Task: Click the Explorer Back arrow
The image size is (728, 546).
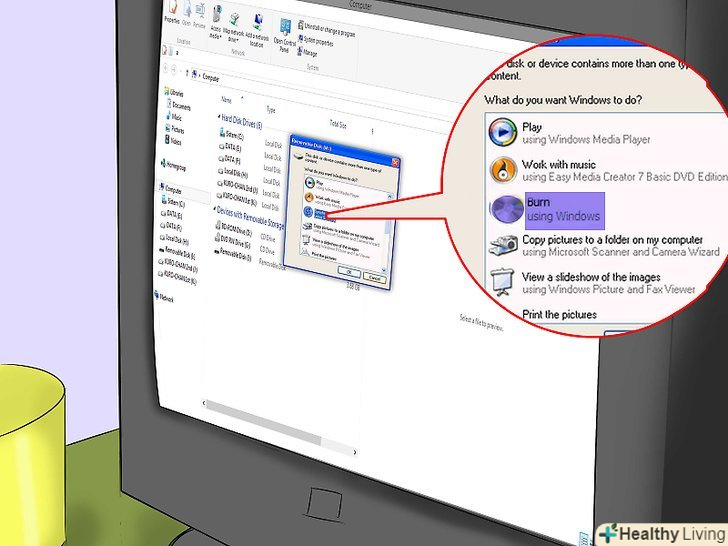Action: pyautogui.click(x=166, y=69)
